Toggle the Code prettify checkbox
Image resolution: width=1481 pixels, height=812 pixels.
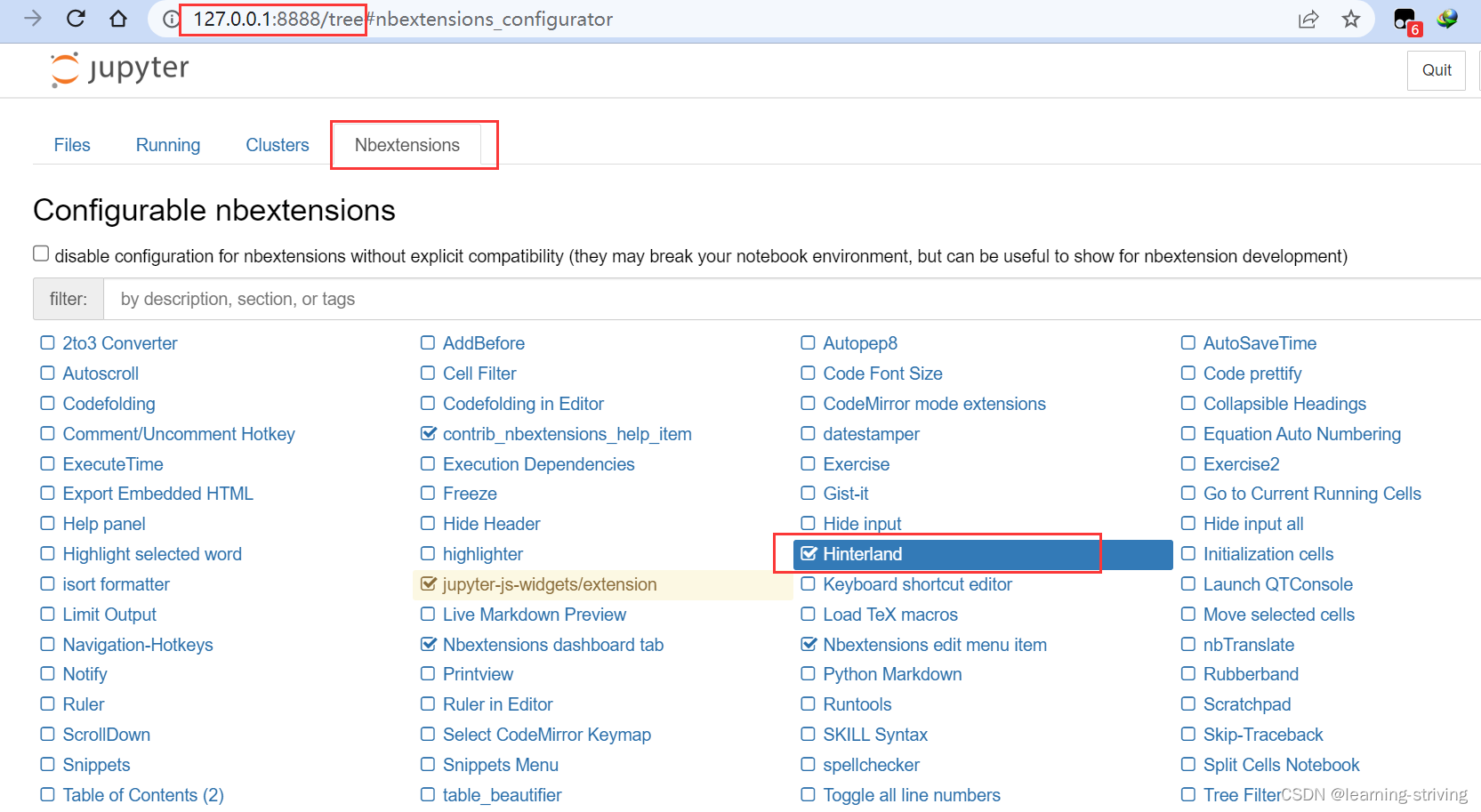[1188, 374]
